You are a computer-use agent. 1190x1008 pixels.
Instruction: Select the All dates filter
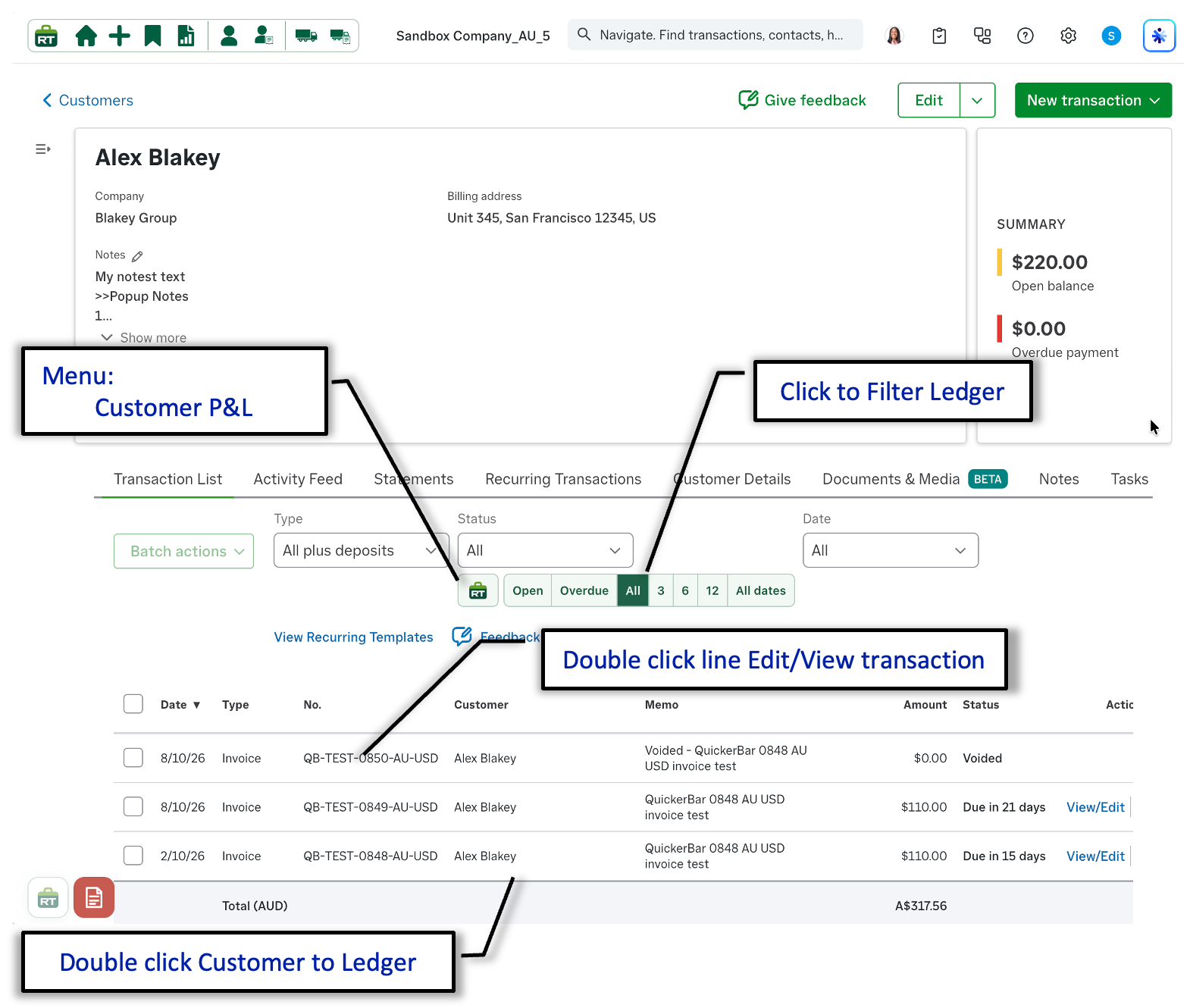[761, 591]
